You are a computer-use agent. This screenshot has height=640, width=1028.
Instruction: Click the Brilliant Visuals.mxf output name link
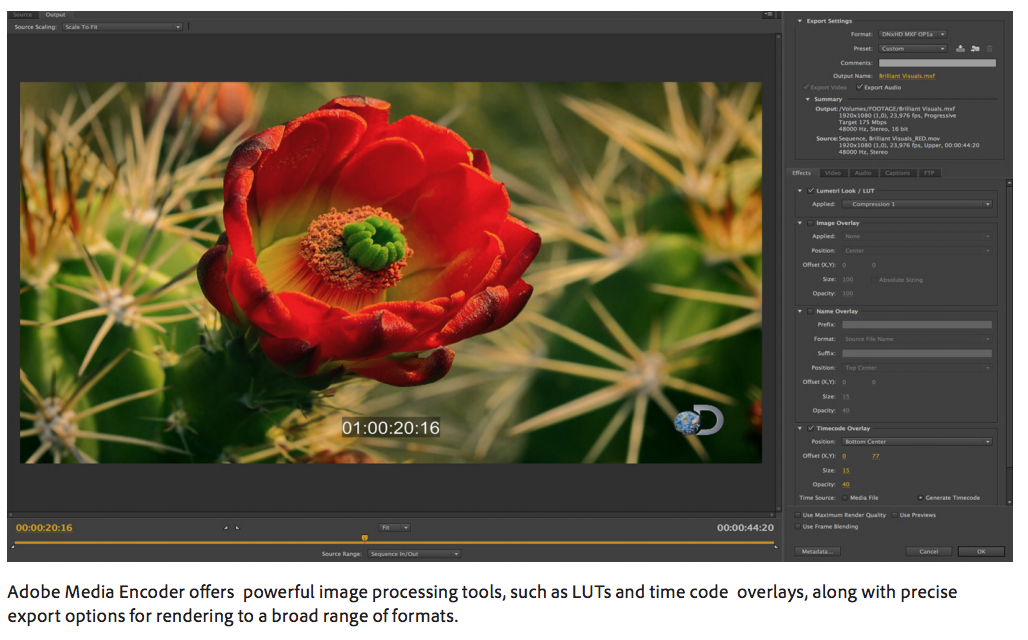click(907, 76)
